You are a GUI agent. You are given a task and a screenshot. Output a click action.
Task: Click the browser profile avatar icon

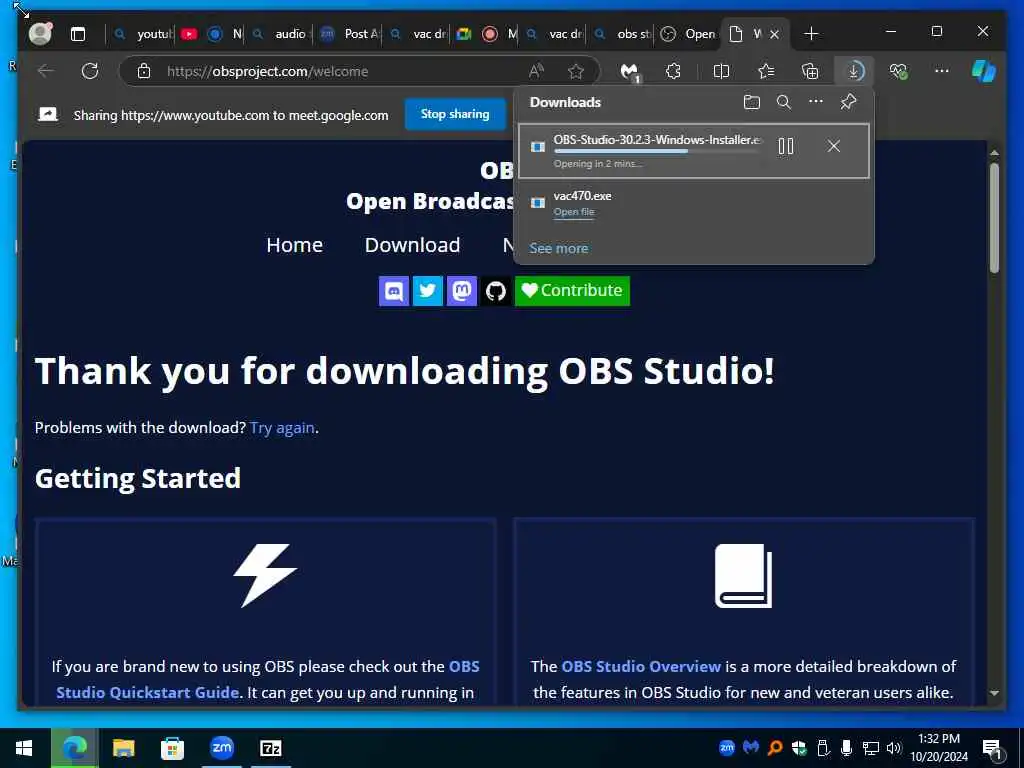pos(40,33)
